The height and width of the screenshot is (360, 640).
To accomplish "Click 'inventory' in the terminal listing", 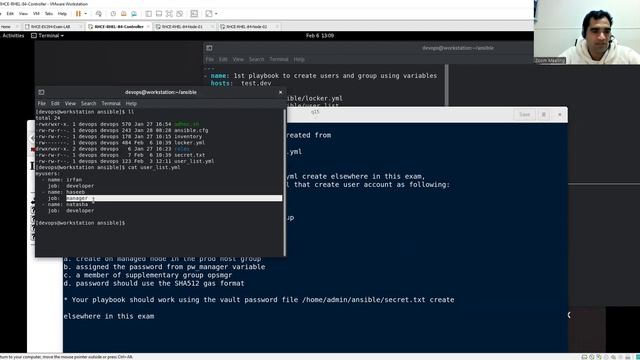I will (x=188, y=137).
